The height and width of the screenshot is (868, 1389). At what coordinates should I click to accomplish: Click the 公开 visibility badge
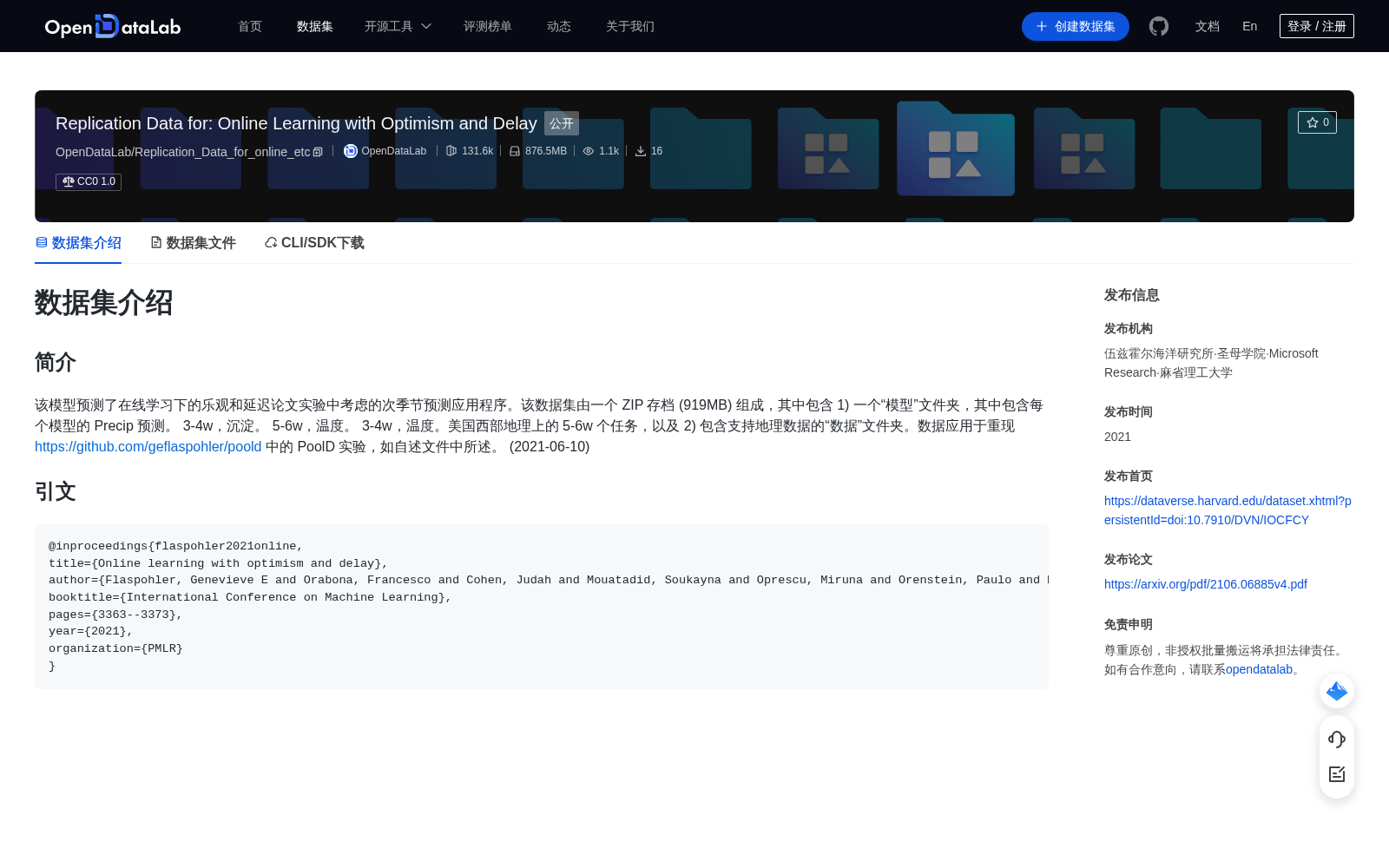tap(562, 123)
